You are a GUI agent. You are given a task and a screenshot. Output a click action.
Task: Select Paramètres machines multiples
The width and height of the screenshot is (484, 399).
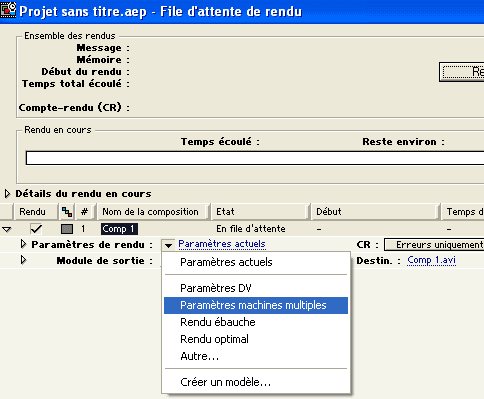click(x=256, y=305)
